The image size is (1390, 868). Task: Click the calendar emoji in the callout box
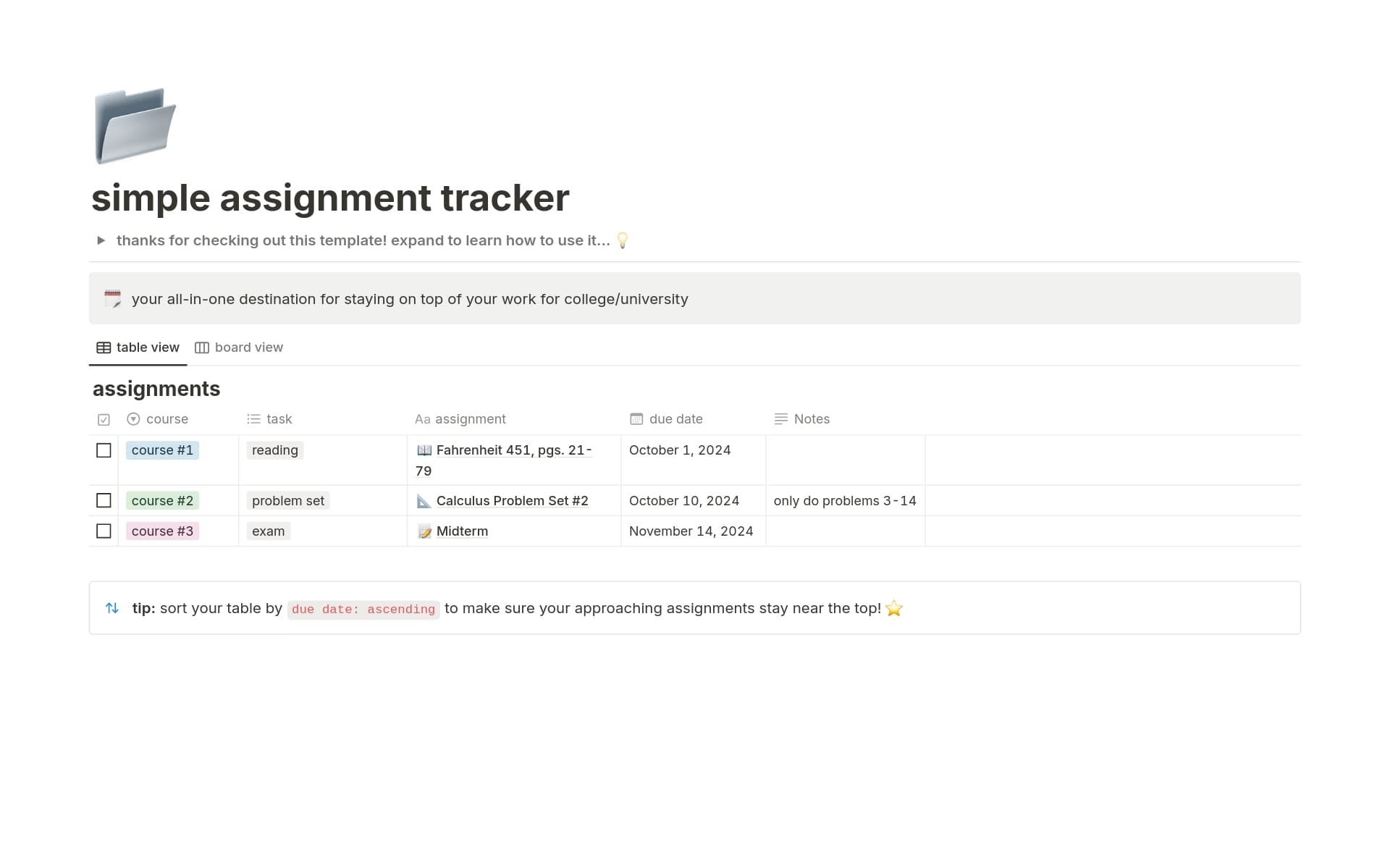[113, 298]
